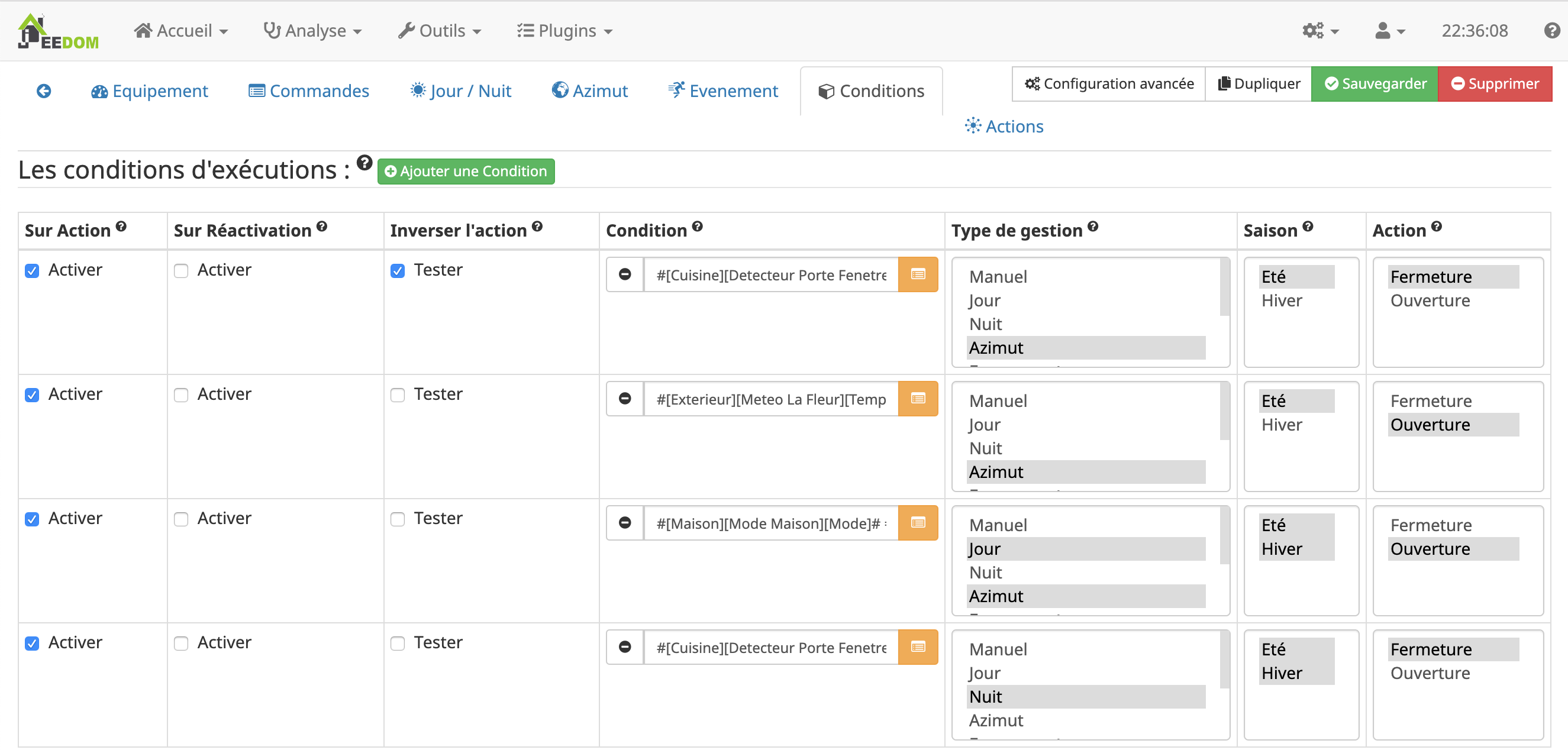Open the help icon beside conditions title
1568x750 pixels.
click(x=364, y=163)
